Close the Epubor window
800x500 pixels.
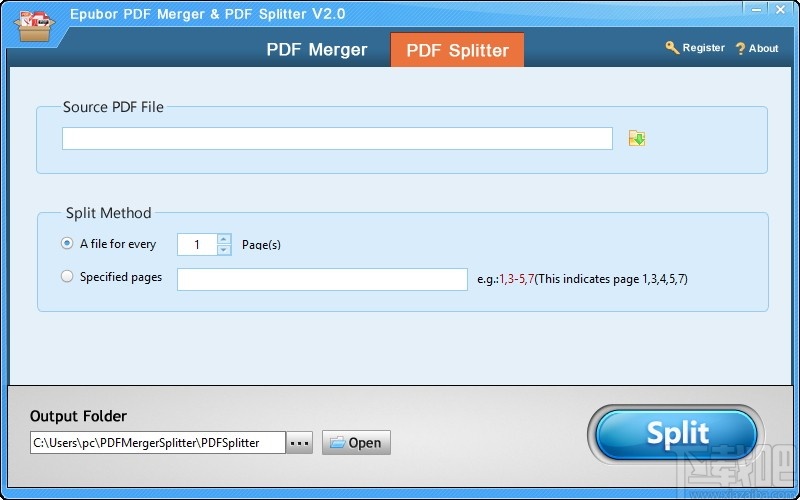781,10
